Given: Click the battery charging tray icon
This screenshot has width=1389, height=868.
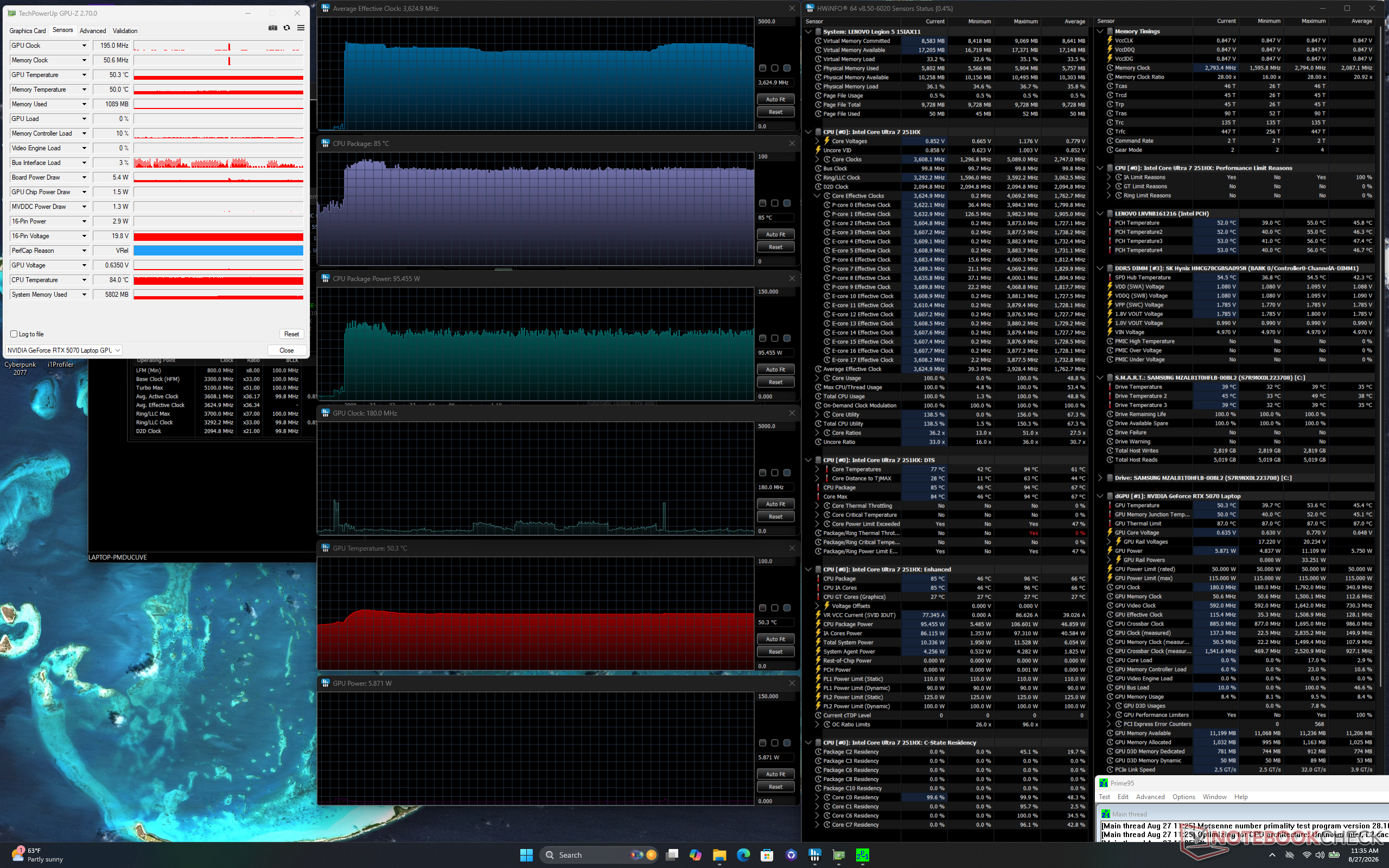Looking at the screenshot, I should [1333, 855].
